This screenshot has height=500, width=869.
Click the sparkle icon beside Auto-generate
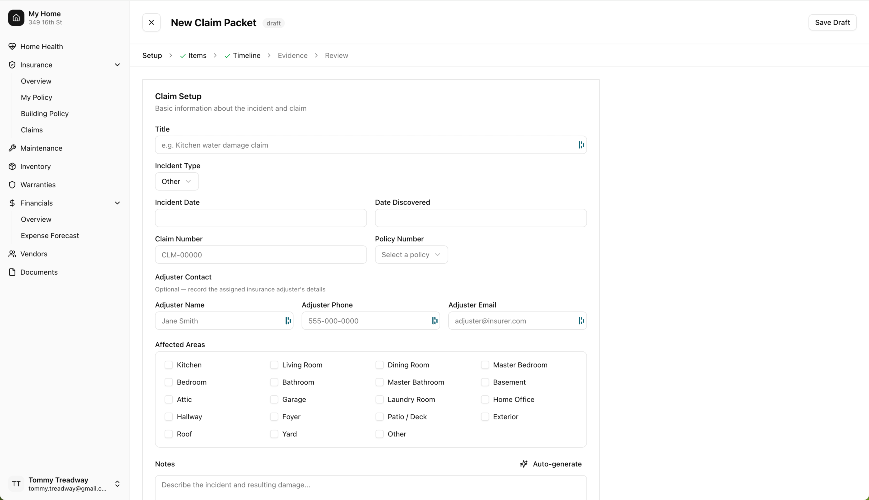[524, 464]
